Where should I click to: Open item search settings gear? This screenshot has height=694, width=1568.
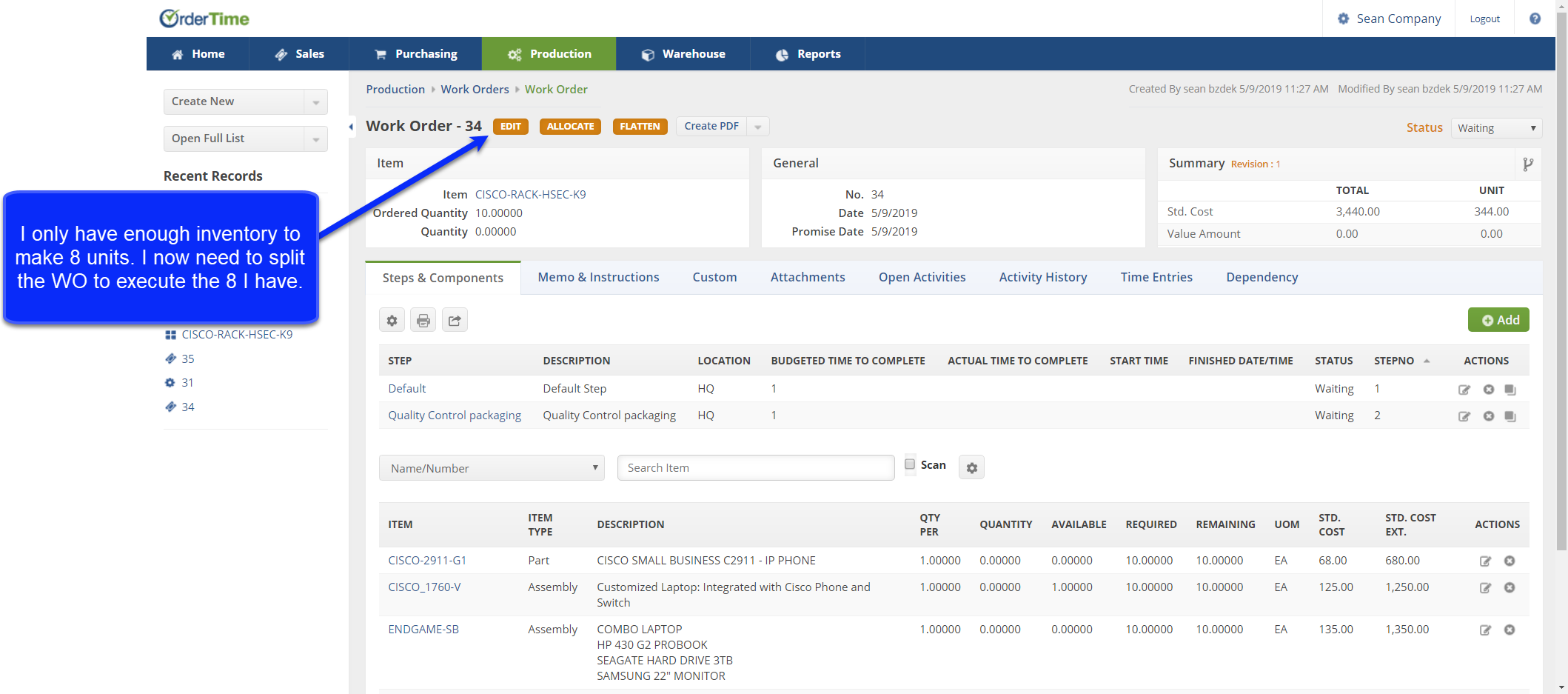pyautogui.click(x=971, y=467)
